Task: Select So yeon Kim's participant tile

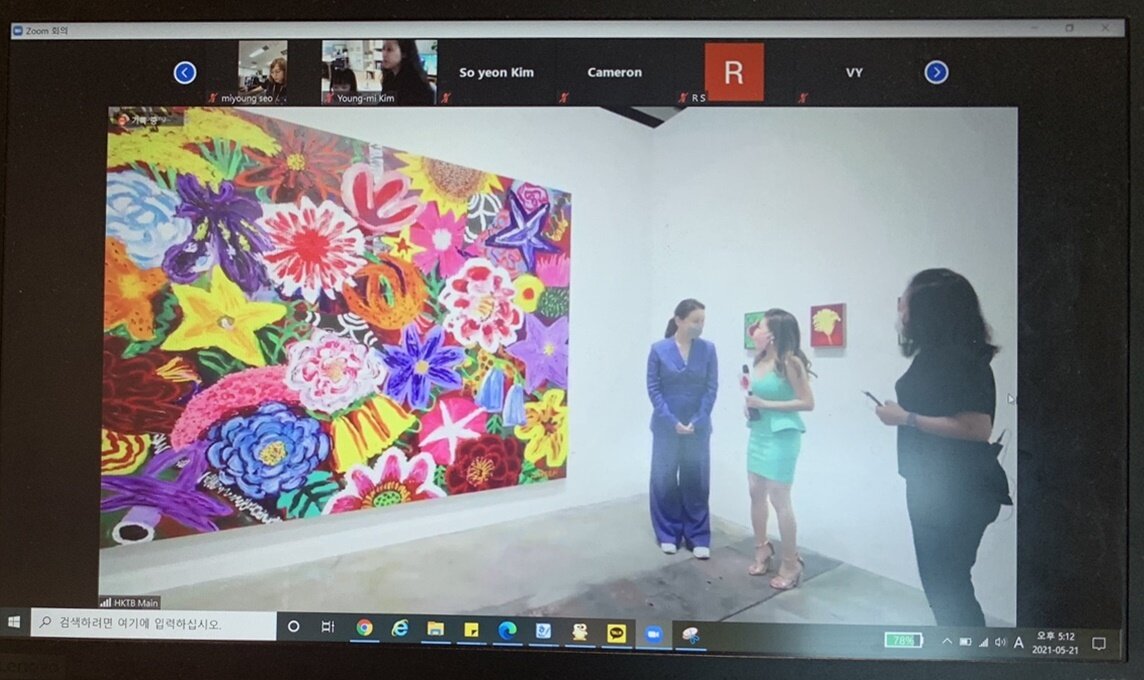Action: [x=496, y=72]
